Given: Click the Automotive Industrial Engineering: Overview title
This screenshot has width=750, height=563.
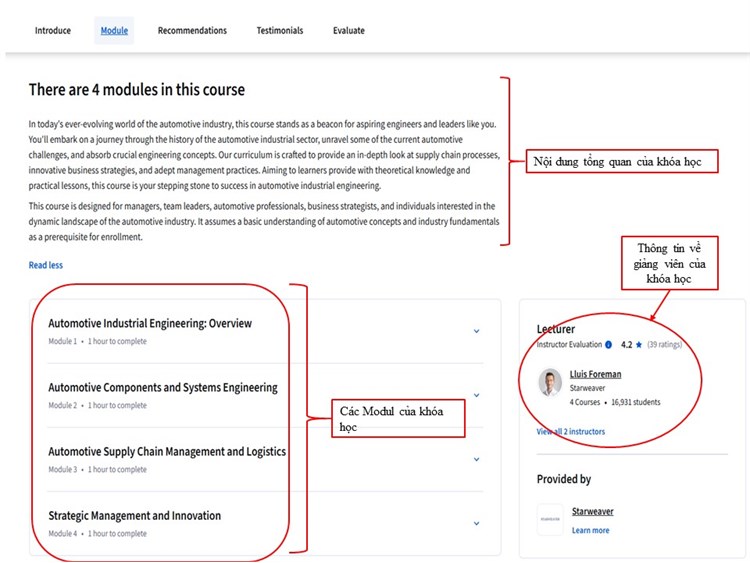Looking at the screenshot, I should 150,324.
